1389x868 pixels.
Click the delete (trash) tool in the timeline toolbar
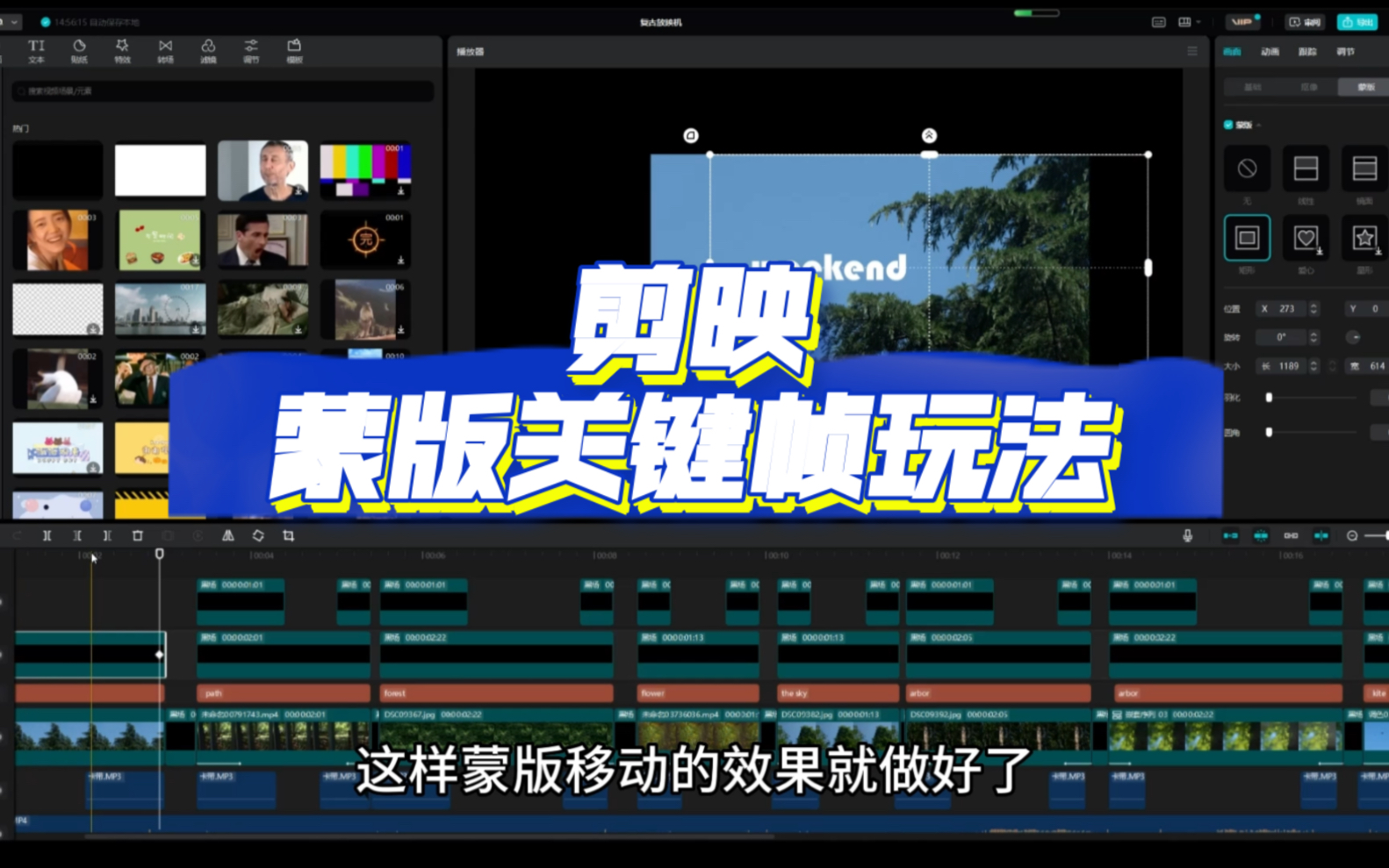pyautogui.click(x=138, y=535)
